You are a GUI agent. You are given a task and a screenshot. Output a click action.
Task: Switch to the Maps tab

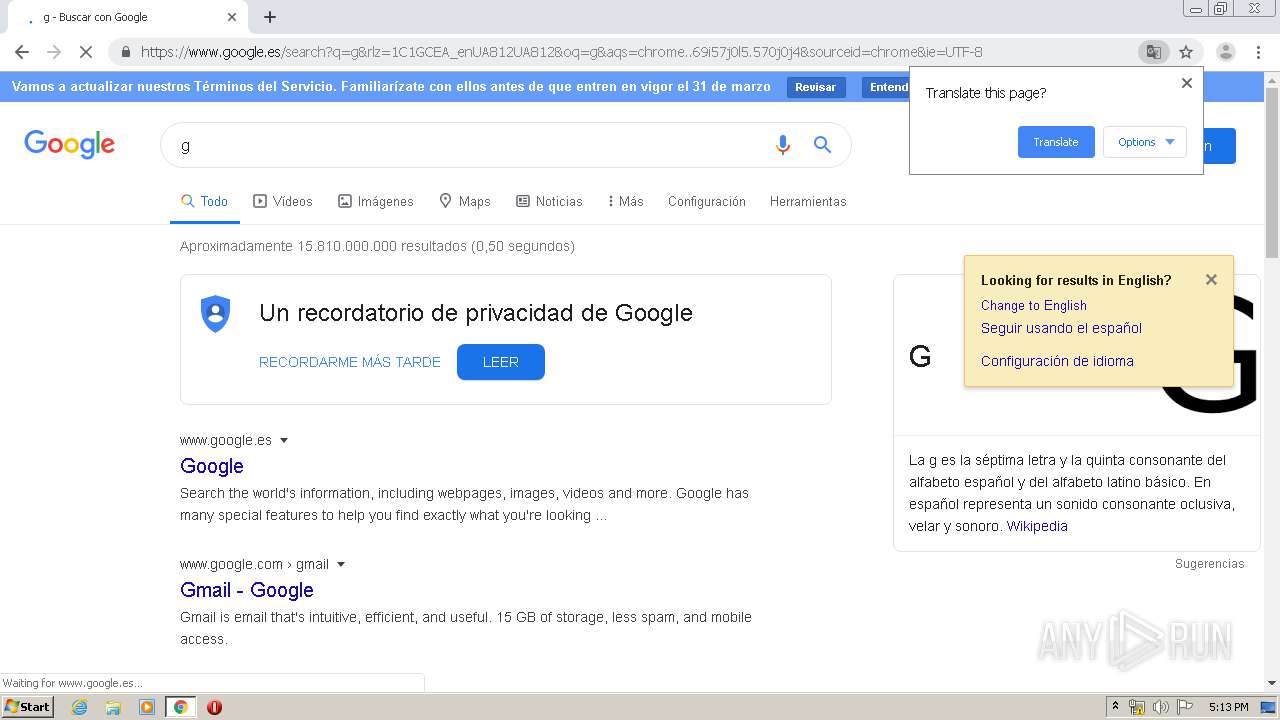[465, 201]
